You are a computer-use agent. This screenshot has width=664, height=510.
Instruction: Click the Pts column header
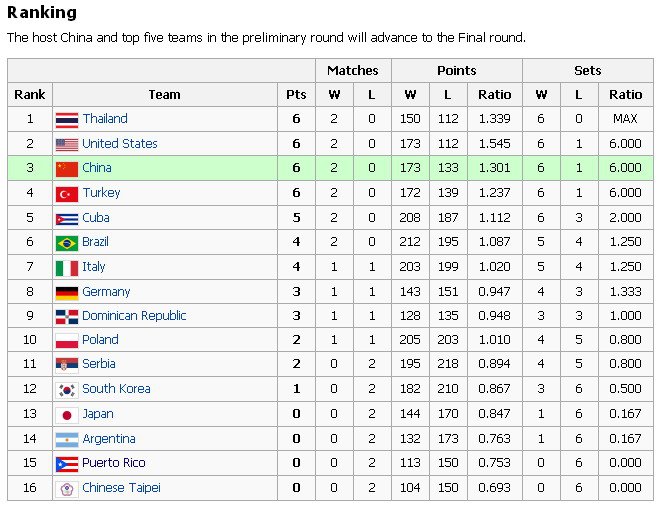point(296,94)
